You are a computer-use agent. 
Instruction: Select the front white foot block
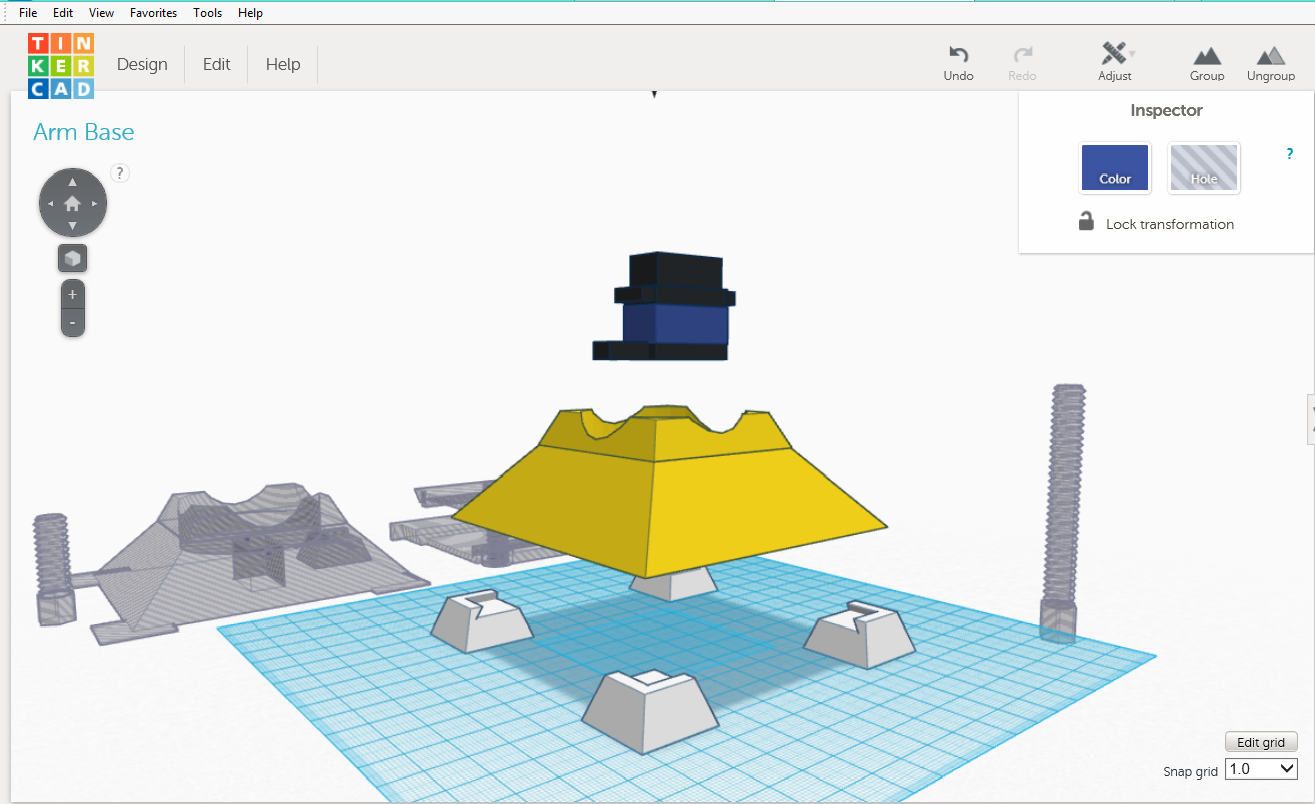coord(651,710)
